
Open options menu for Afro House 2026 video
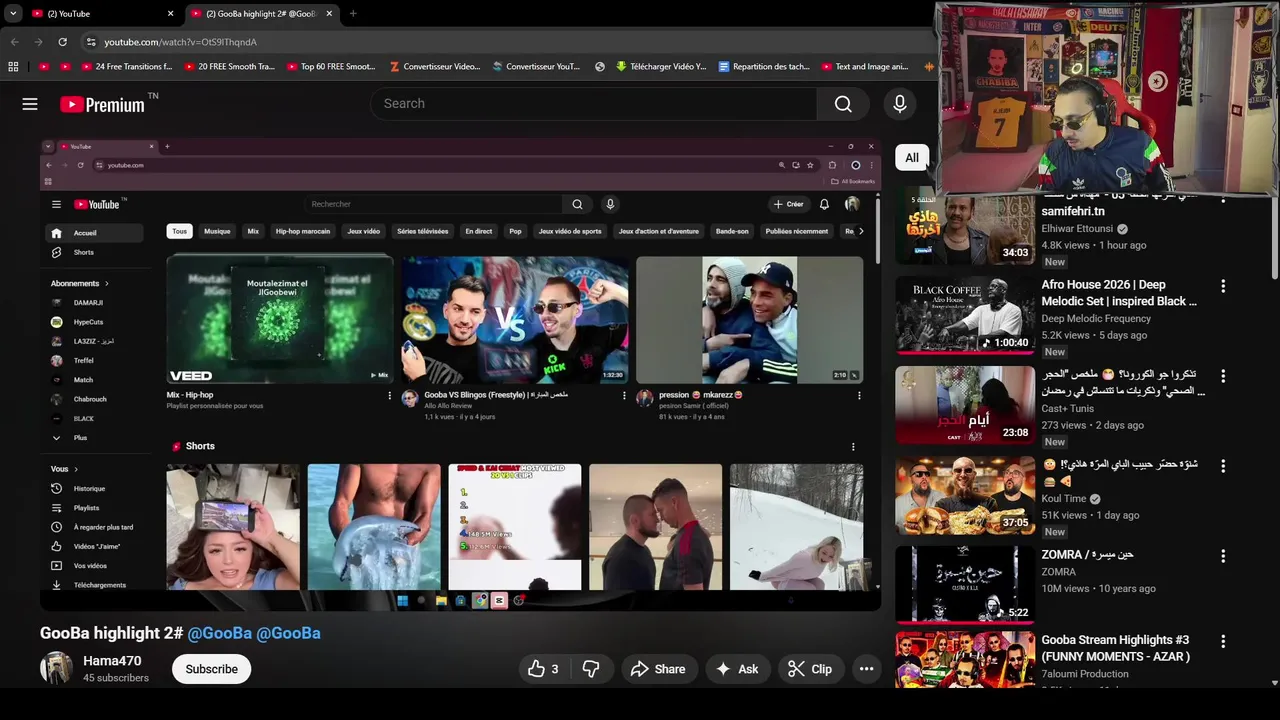pos(1222,286)
